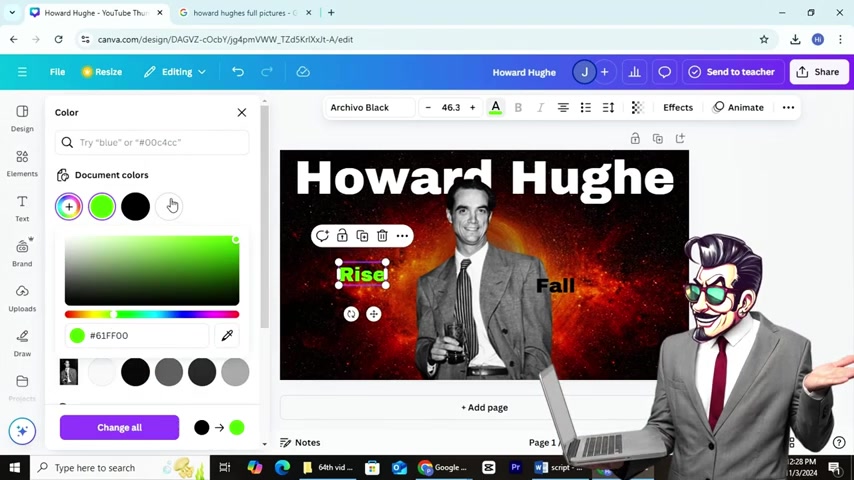Click the cloud save status icon
Image resolution: width=854 pixels, height=480 pixels.
303,72
